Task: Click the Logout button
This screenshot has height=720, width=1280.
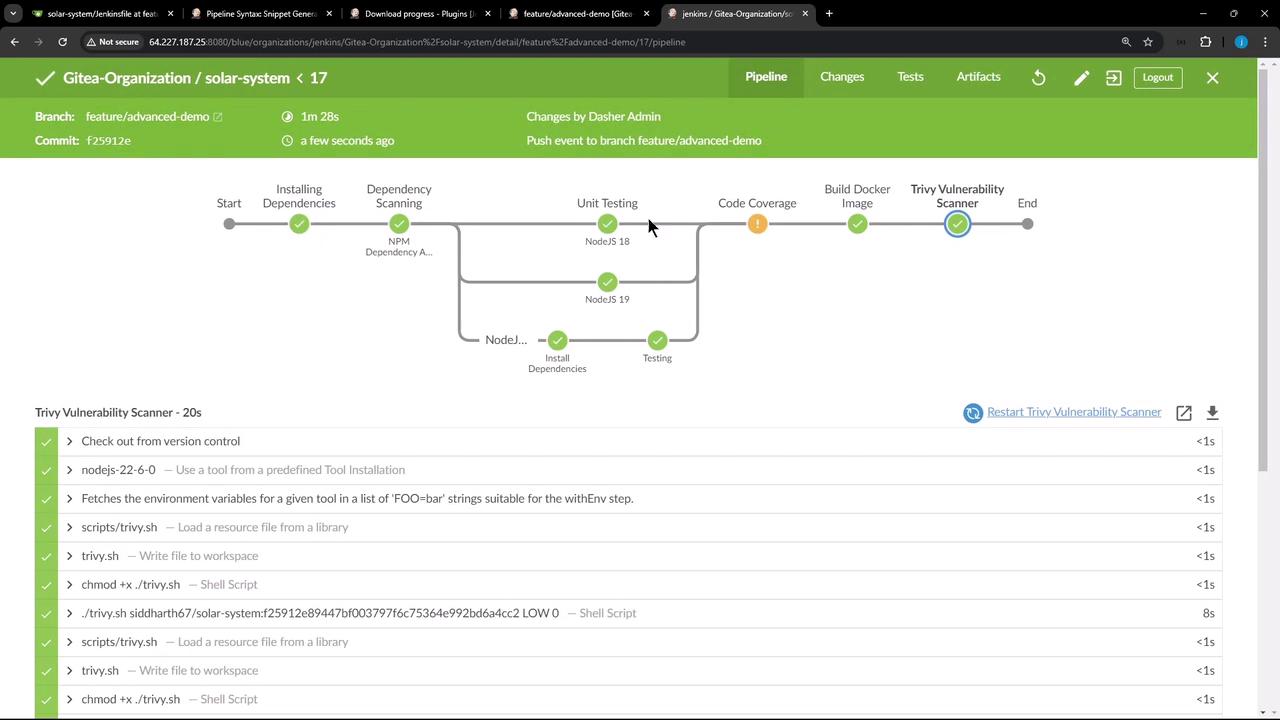Action: (x=1157, y=78)
